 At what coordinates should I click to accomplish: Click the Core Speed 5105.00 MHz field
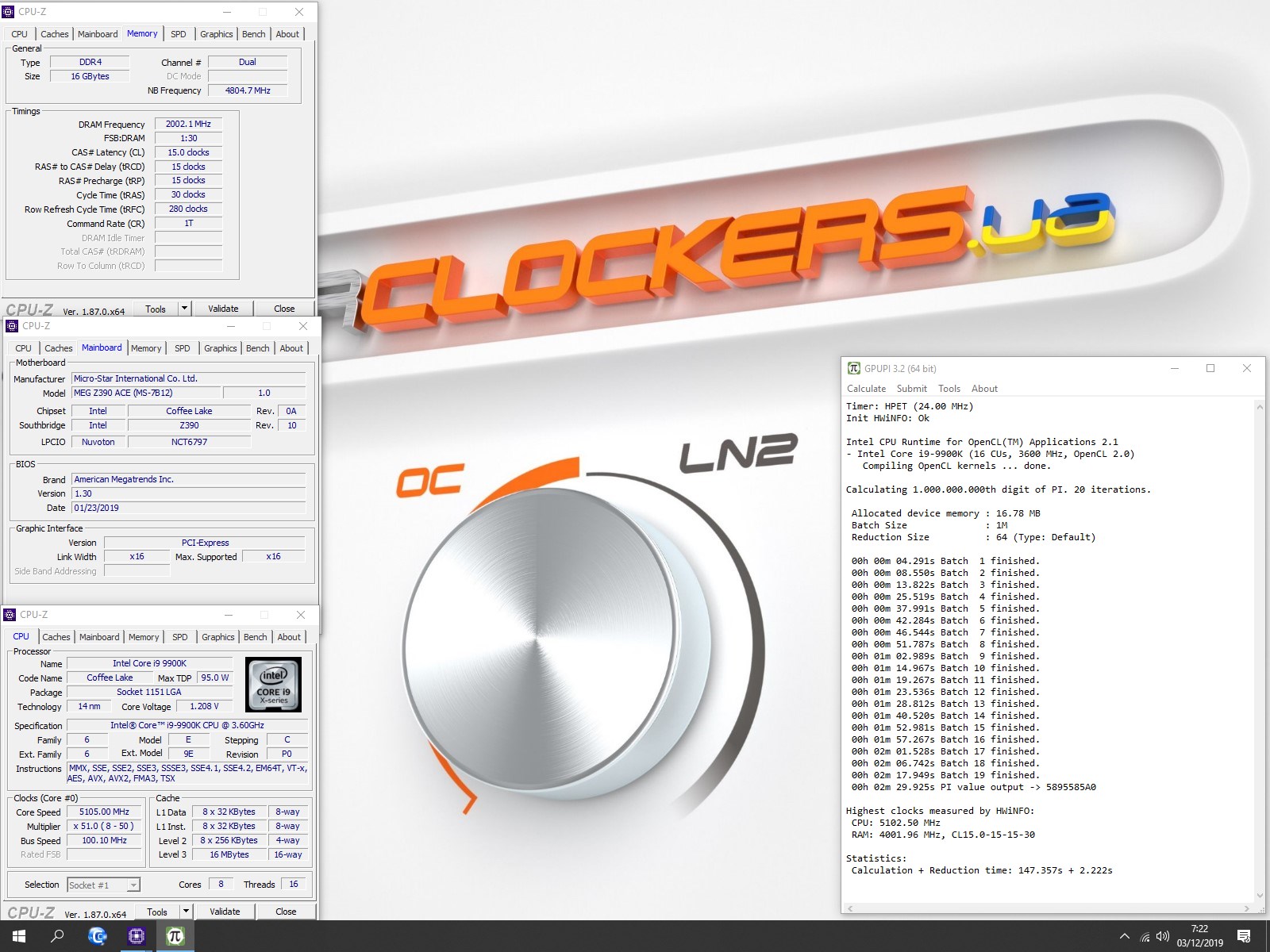pyautogui.click(x=104, y=812)
